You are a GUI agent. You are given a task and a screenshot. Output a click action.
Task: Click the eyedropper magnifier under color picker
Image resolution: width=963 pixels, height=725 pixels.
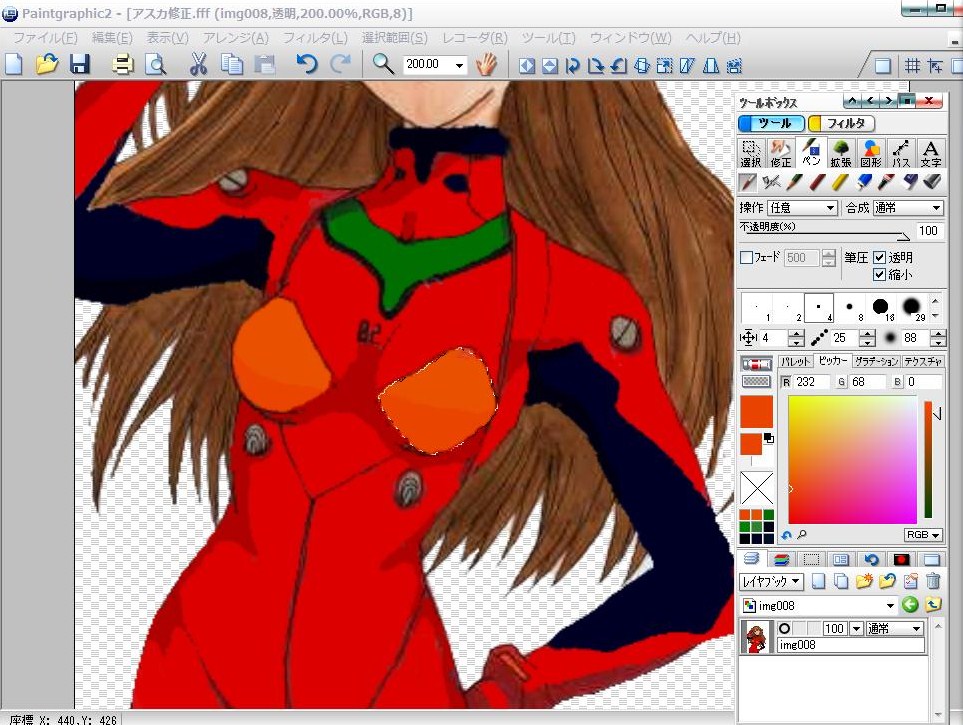click(x=801, y=535)
